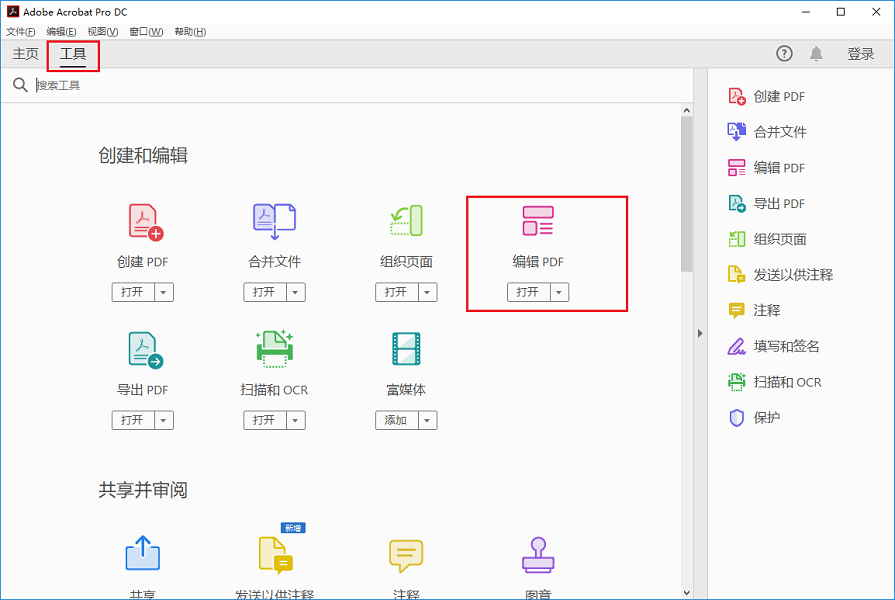Select 导出 PDF in right sidebar
Screen dimensions: 895x600
pyautogui.click(x=767, y=203)
